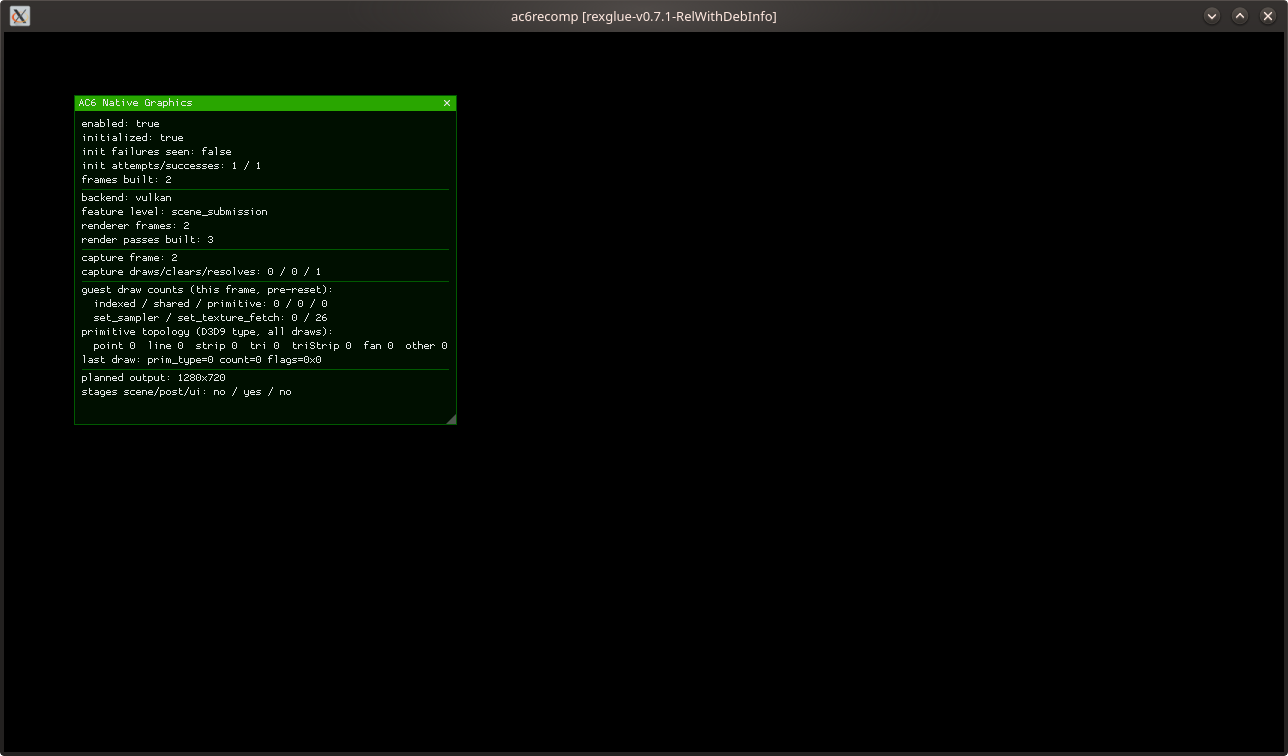Click 'init attempts/successes: 1 / 1' line
Screen dimensions: 1288x756
tap(171, 166)
